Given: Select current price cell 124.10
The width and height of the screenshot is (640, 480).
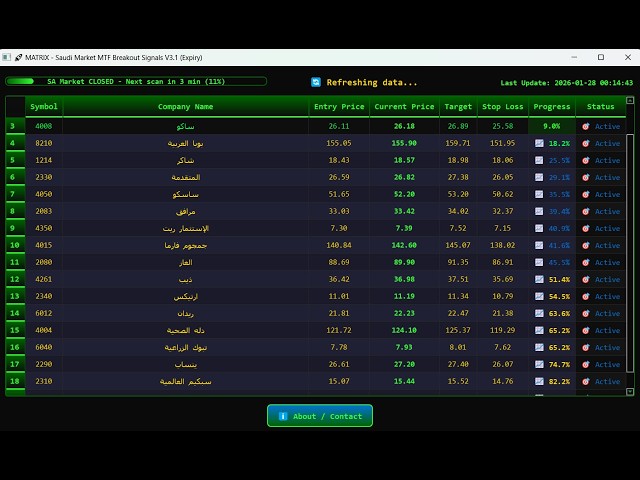Looking at the screenshot, I should (404, 330).
